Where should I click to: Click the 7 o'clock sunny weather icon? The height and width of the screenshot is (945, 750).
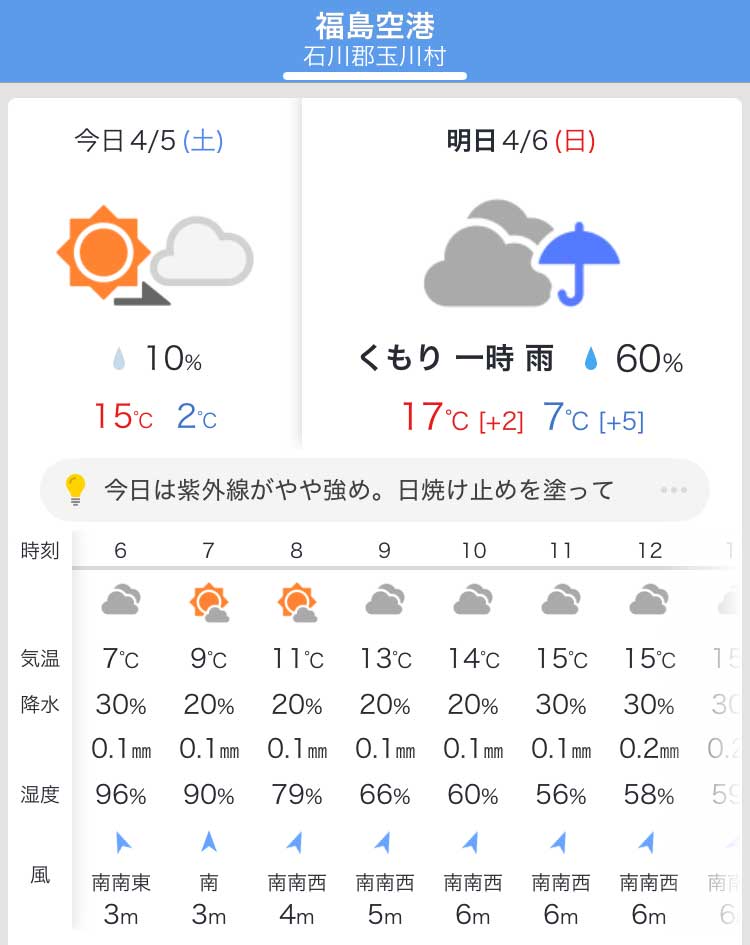tap(209, 602)
